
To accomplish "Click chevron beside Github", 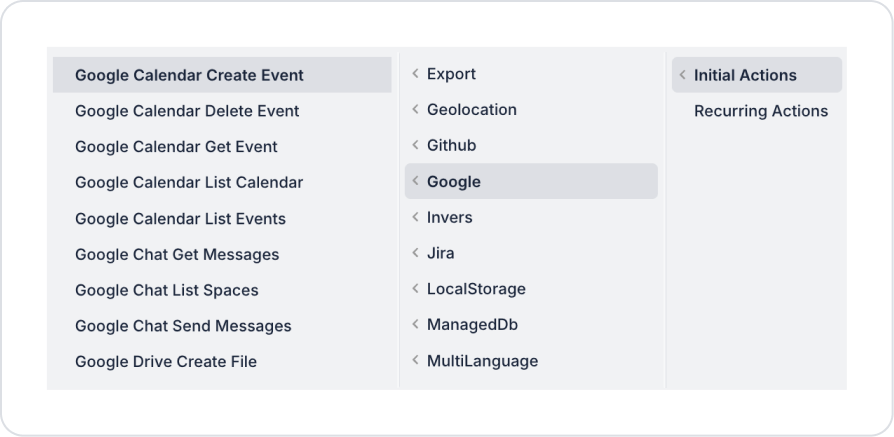I will point(416,145).
